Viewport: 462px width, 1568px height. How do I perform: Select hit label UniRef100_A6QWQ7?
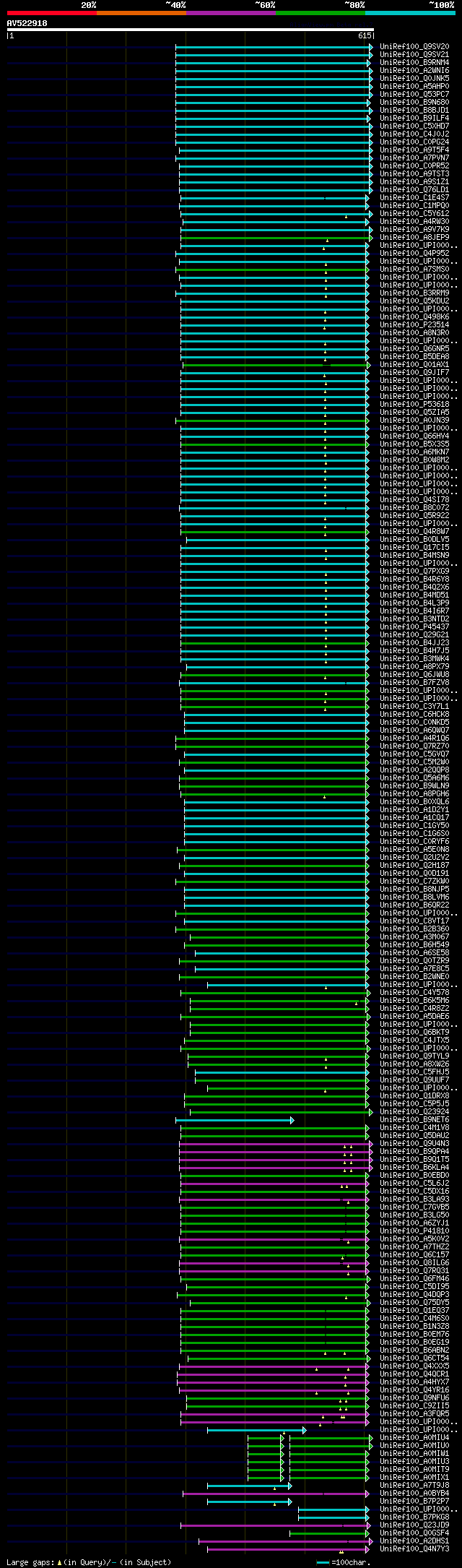pos(414,731)
